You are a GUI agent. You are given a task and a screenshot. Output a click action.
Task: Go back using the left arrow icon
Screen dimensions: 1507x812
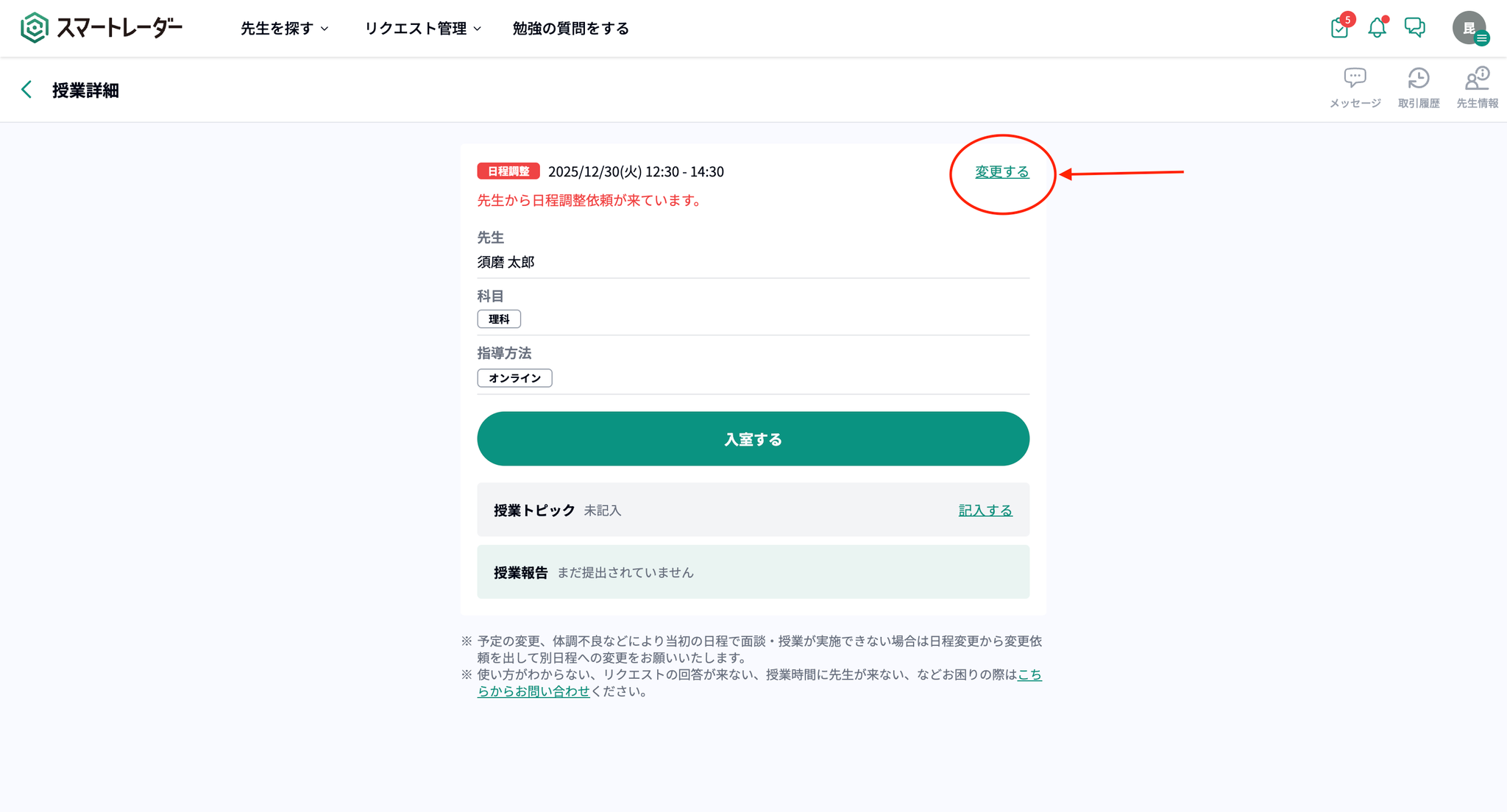pyautogui.click(x=26, y=90)
